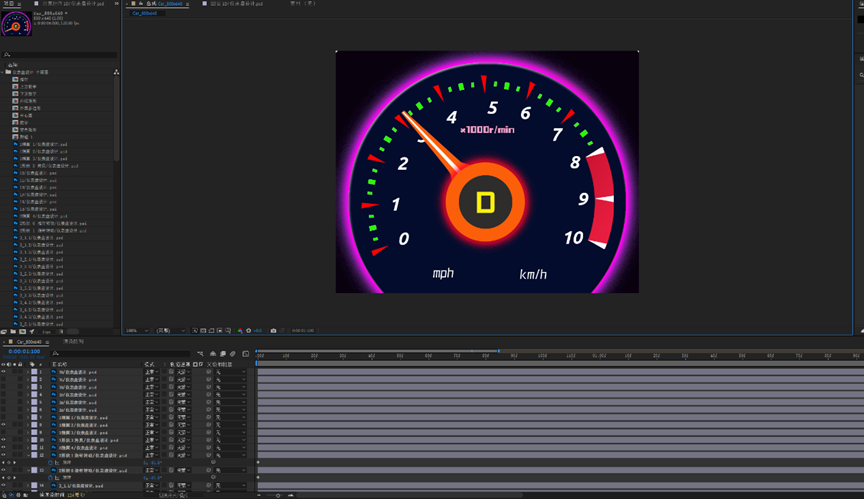864x499 pixels.
Task: Collapse the top folder in the Project panel
Action: tap(3, 72)
